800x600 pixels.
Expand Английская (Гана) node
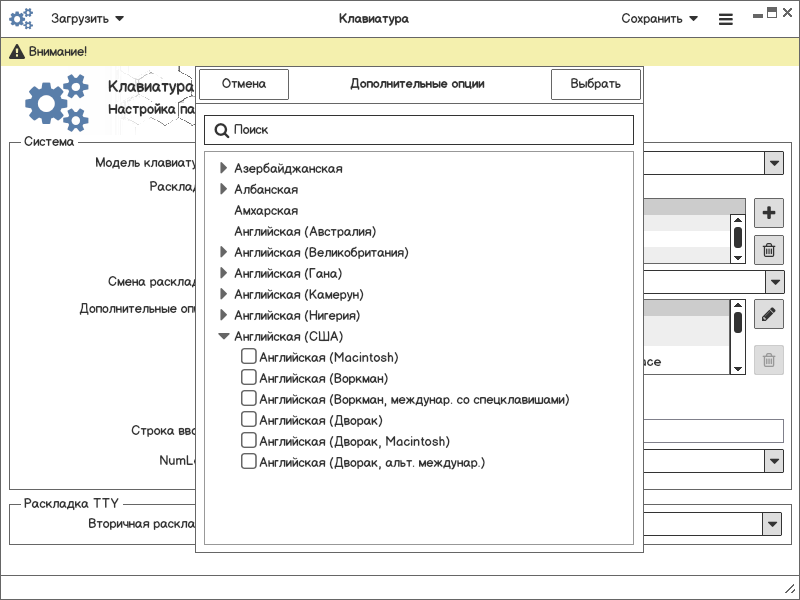223,273
